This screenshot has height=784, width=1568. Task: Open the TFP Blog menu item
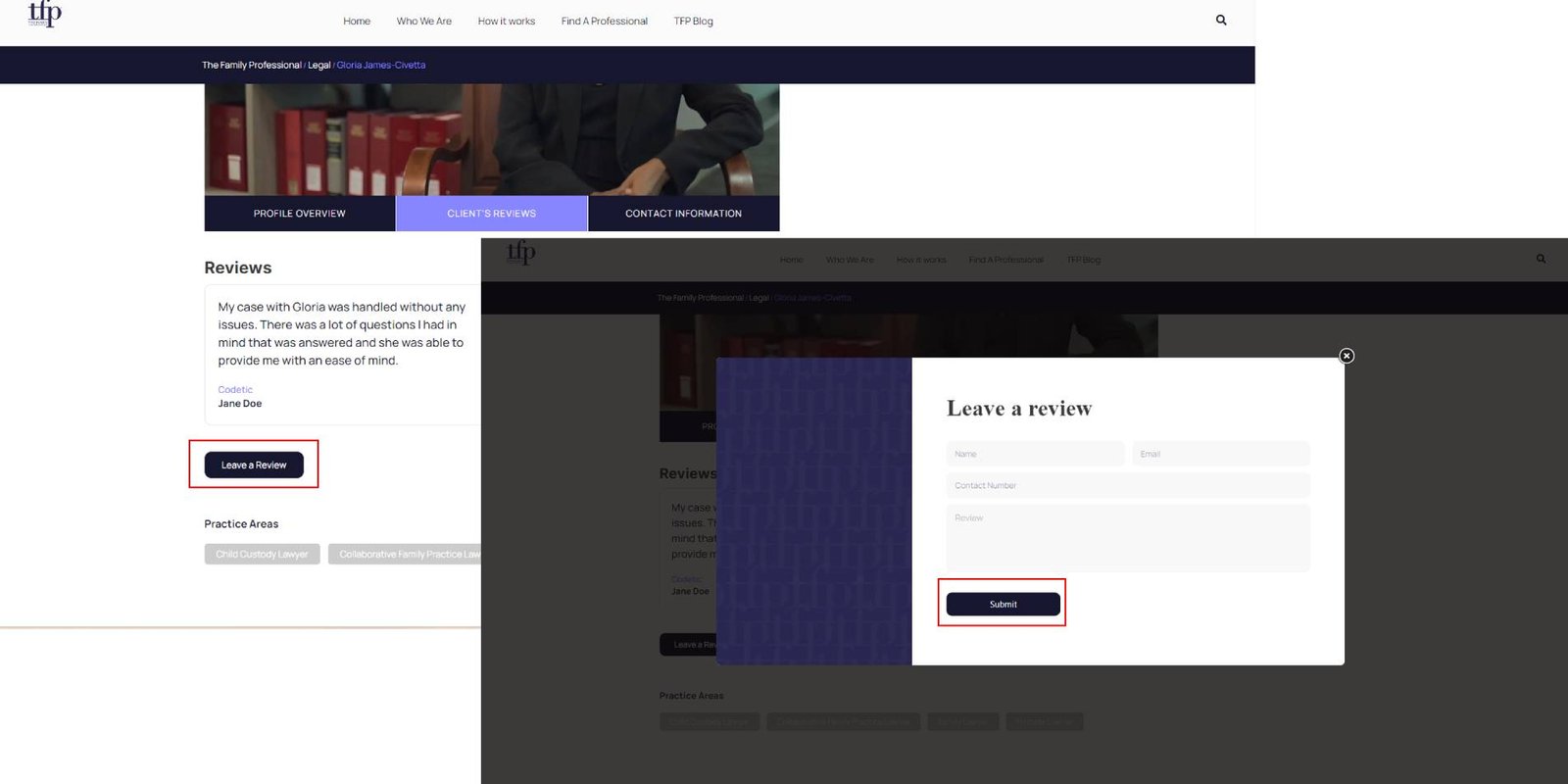[x=693, y=22]
